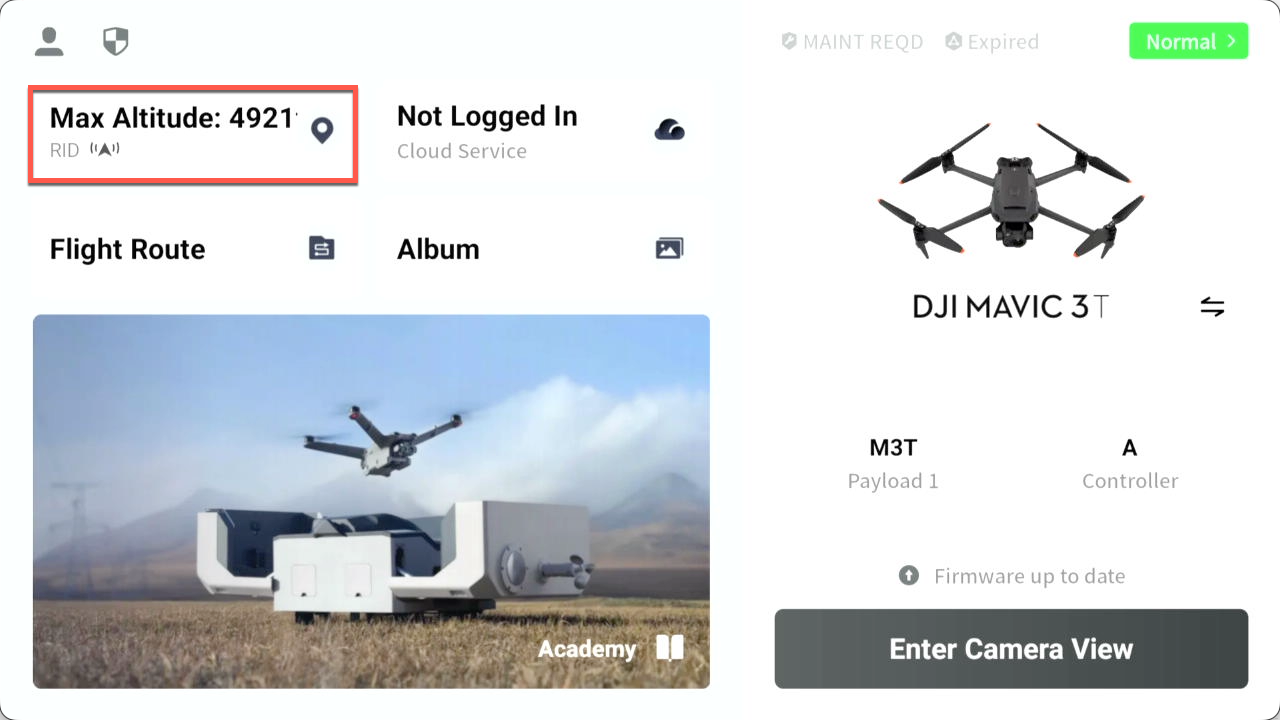The height and width of the screenshot is (720, 1280).
Task: Click the album picture icon
Action: (669, 248)
